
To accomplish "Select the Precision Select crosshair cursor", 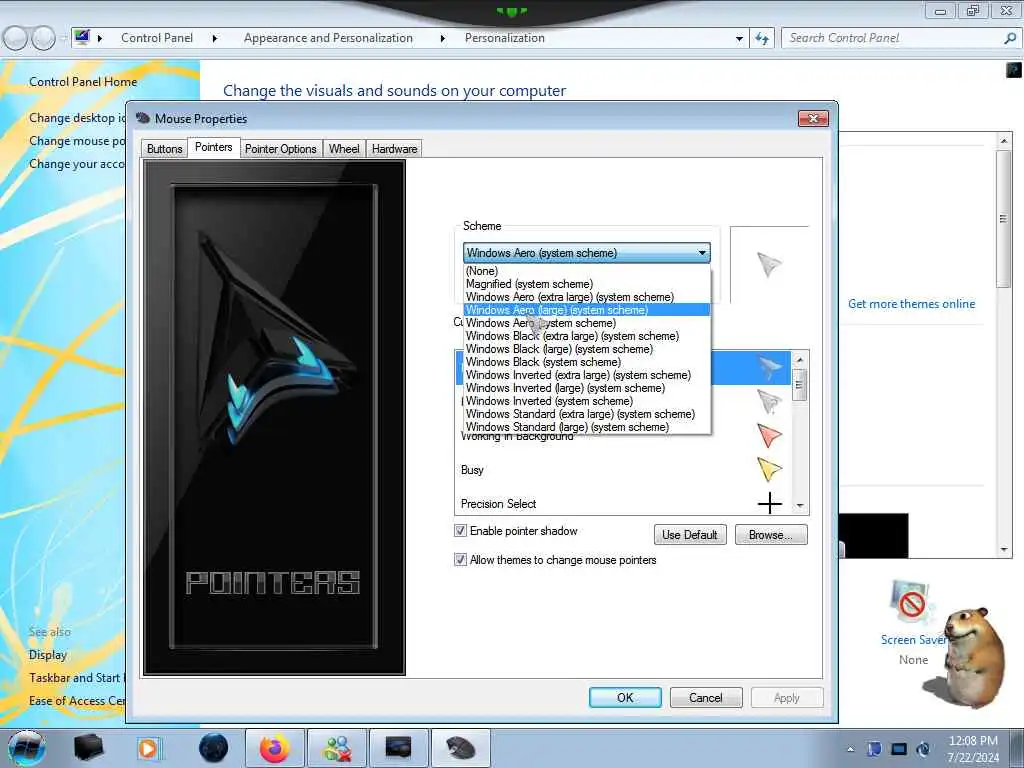I will [769, 504].
